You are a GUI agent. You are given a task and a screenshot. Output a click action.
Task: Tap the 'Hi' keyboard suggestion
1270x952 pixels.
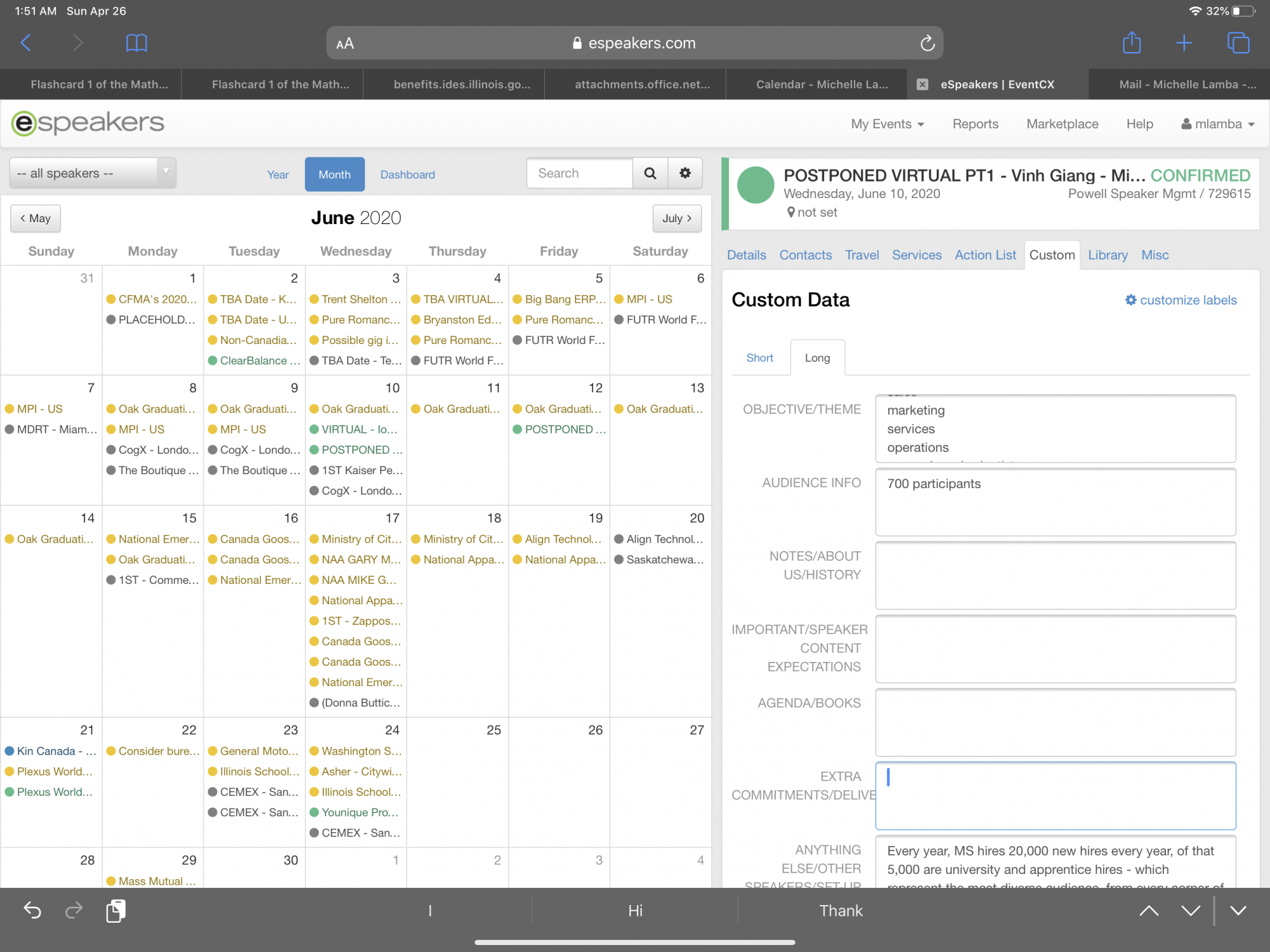click(635, 911)
